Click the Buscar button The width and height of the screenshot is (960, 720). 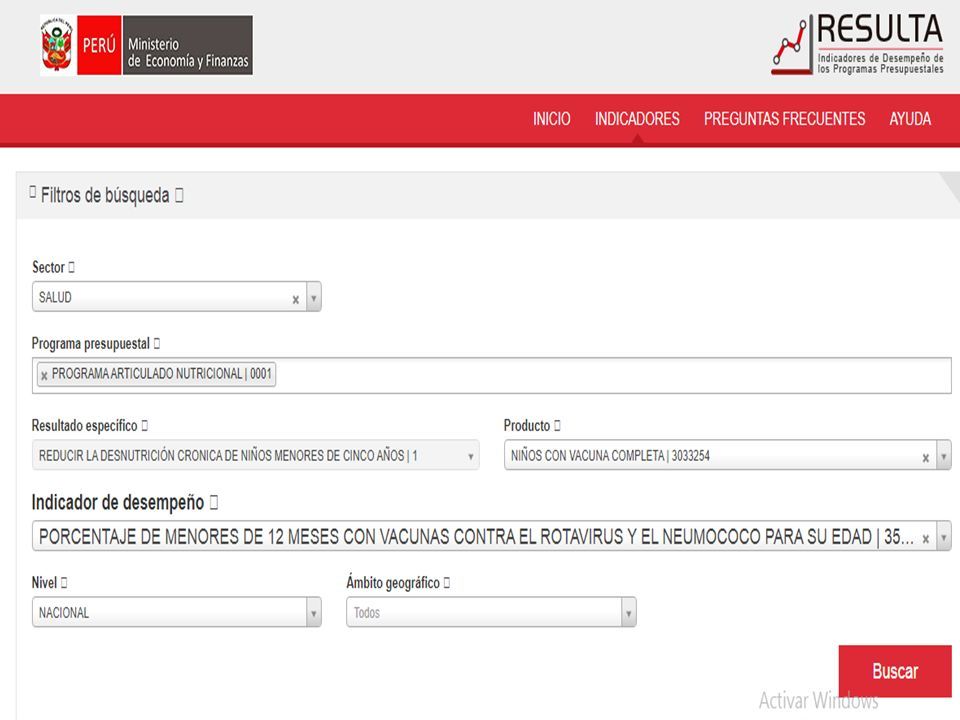(894, 671)
